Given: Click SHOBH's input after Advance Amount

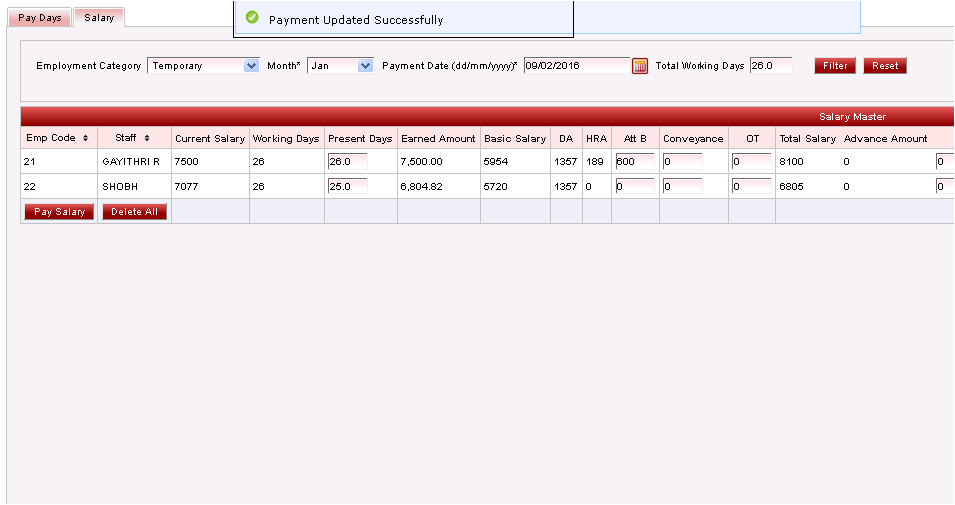Looking at the screenshot, I should [x=944, y=186].
